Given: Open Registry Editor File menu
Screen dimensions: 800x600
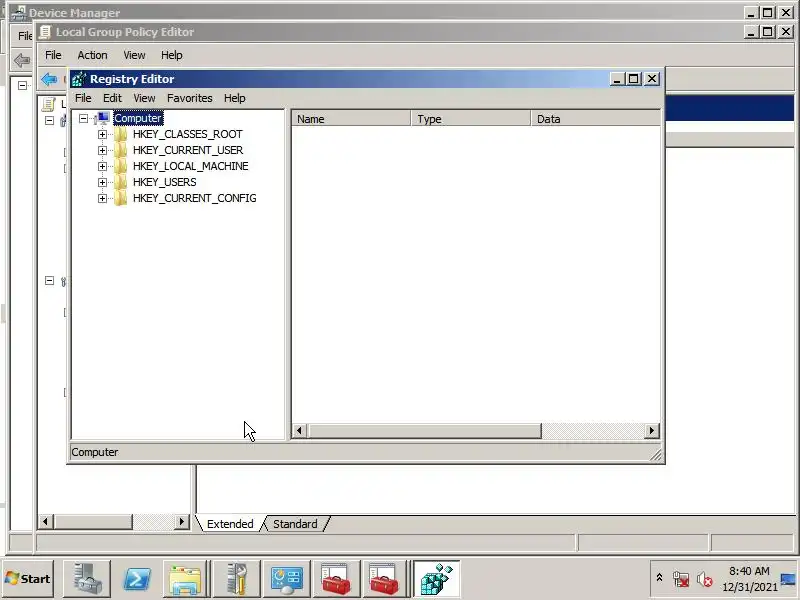Looking at the screenshot, I should [x=83, y=98].
